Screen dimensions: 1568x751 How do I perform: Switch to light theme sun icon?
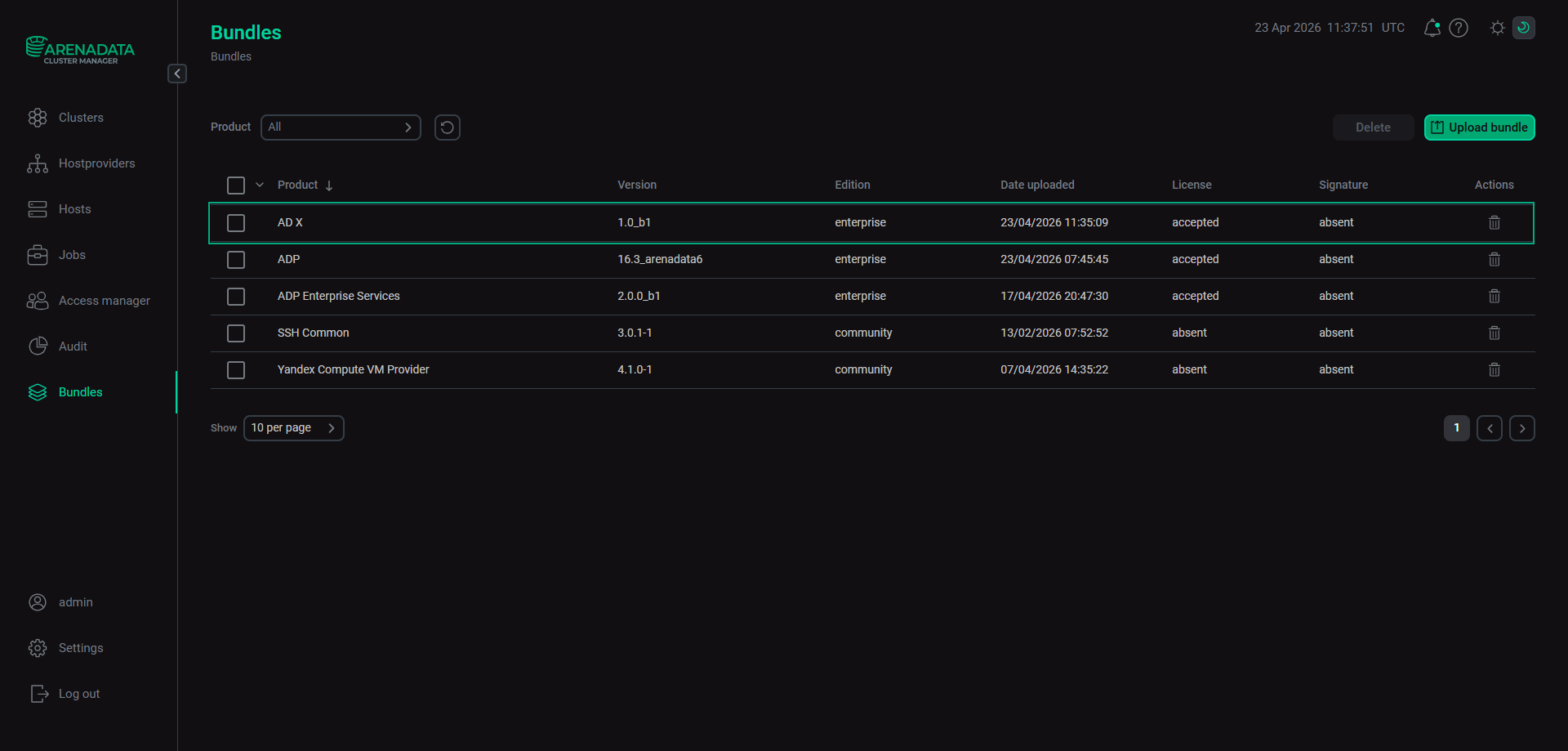tap(1497, 28)
